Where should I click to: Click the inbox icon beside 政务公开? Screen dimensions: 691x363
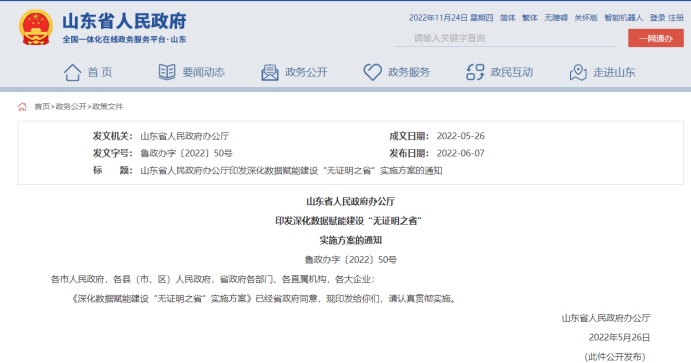tap(270, 72)
